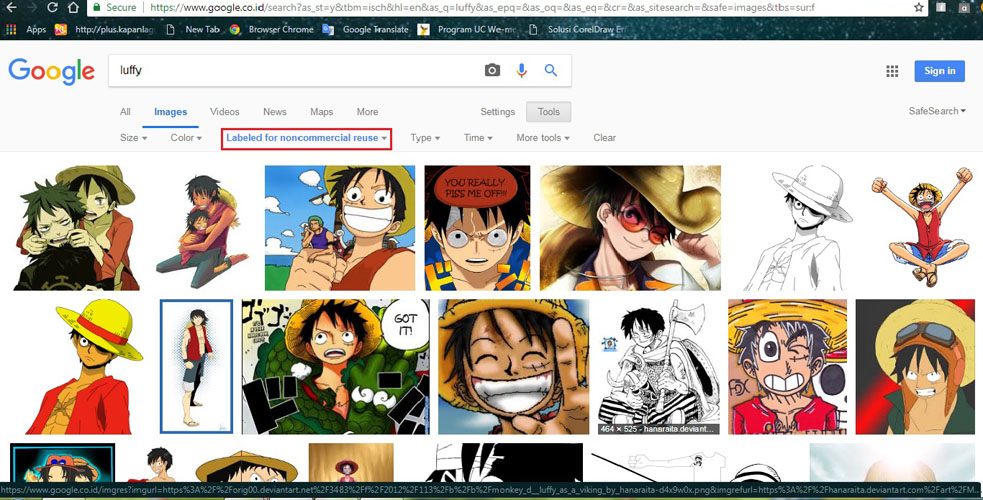Open realistic Luffy with red sunglasses image
Screen dimensions: 983x500
630,227
